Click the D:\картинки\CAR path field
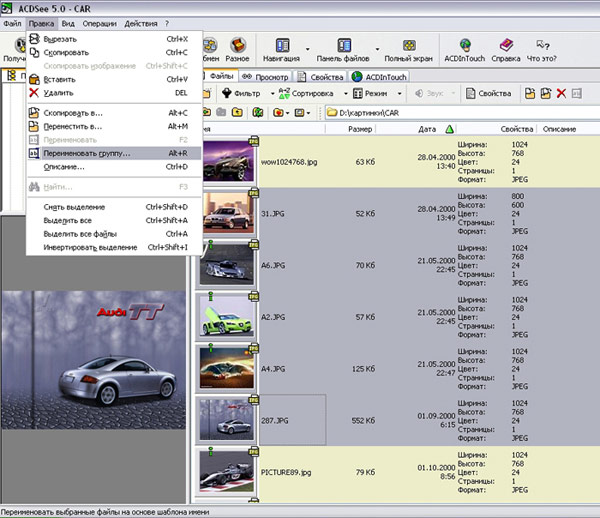The image size is (600, 518). tap(462, 113)
